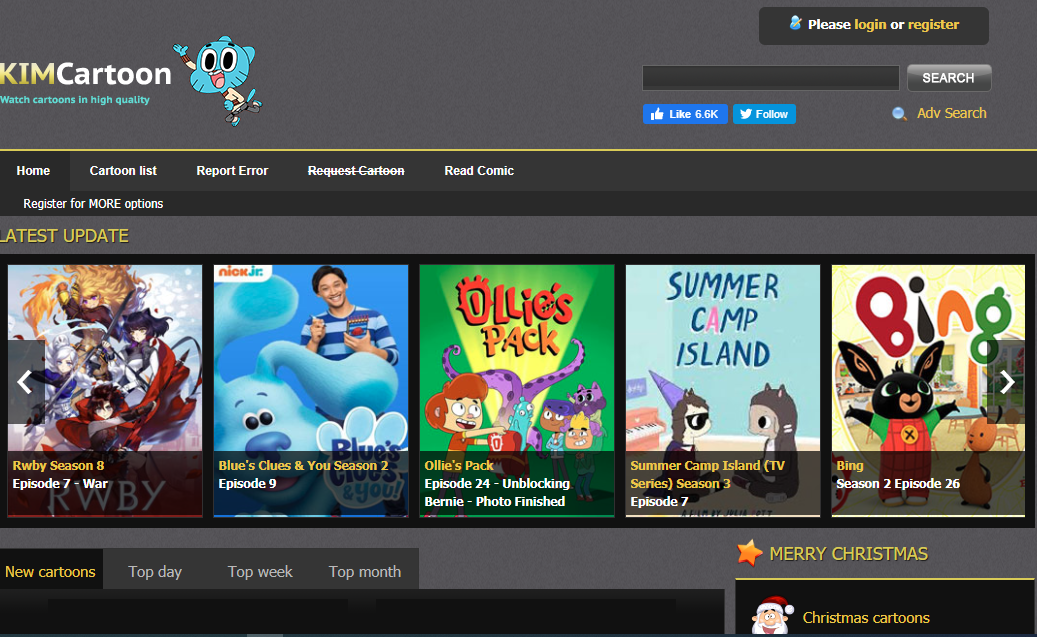
Task: Click the magnifier icon next to Adv Search
Action: (x=899, y=114)
